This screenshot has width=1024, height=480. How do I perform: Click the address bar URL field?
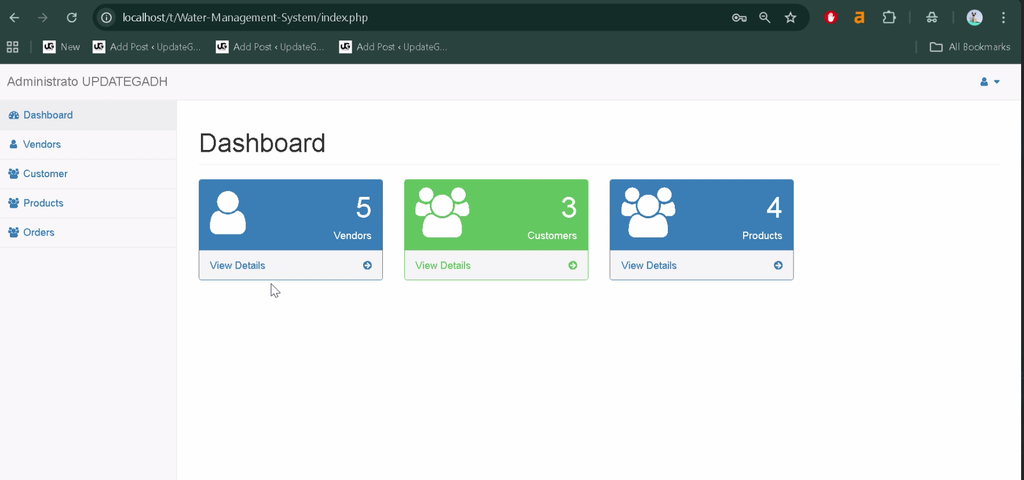[x=418, y=18]
